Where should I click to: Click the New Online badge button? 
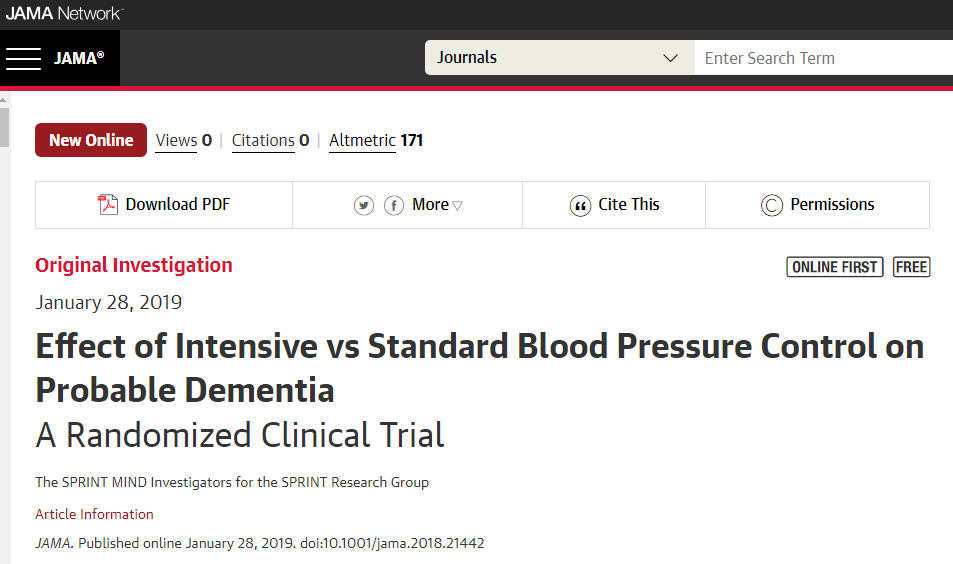coord(91,140)
